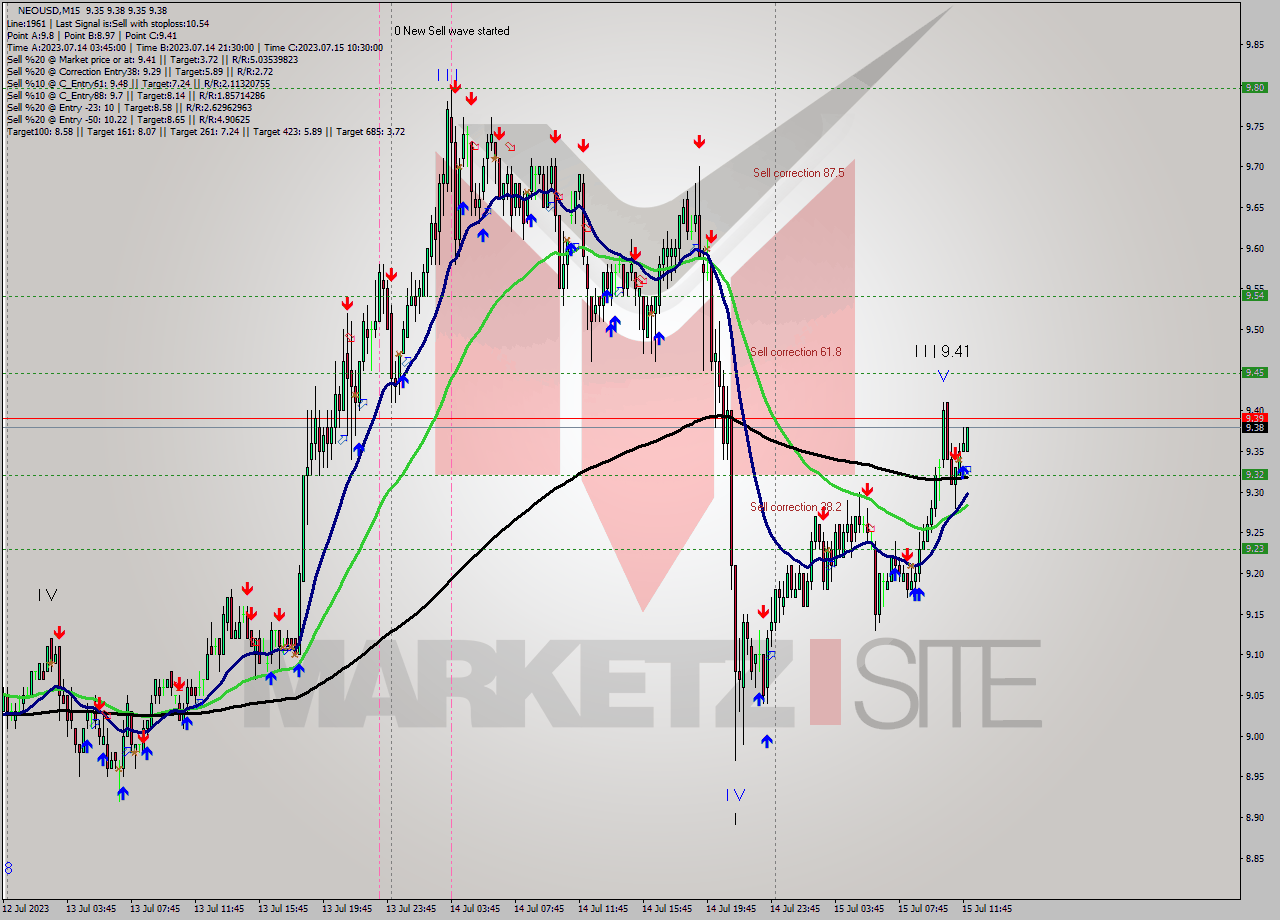Click the '14 Jul 15:45' time axis label
Viewport: 1280px width, 920px height.
click(x=667, y=909)
